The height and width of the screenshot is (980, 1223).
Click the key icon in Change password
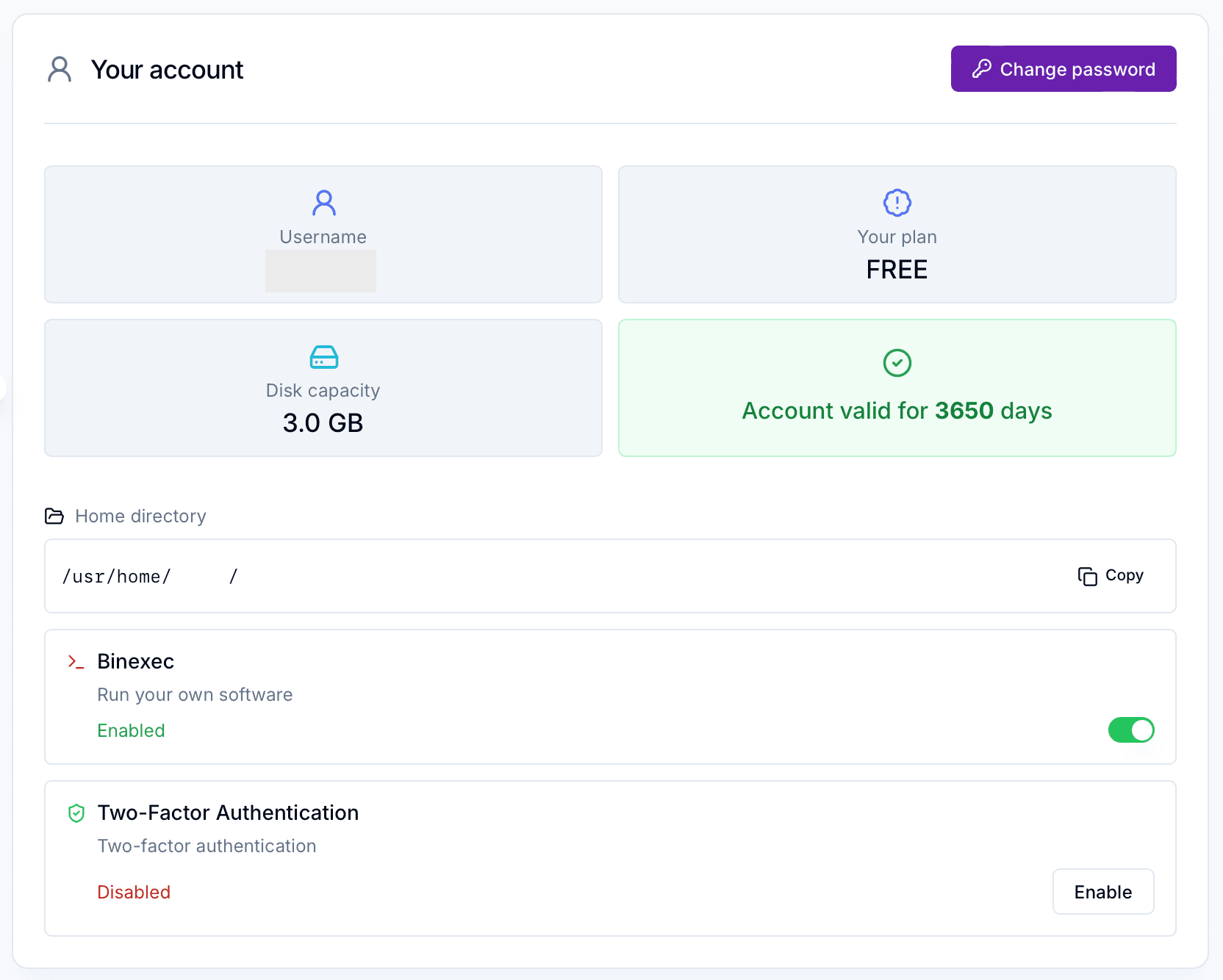point(982,69)
